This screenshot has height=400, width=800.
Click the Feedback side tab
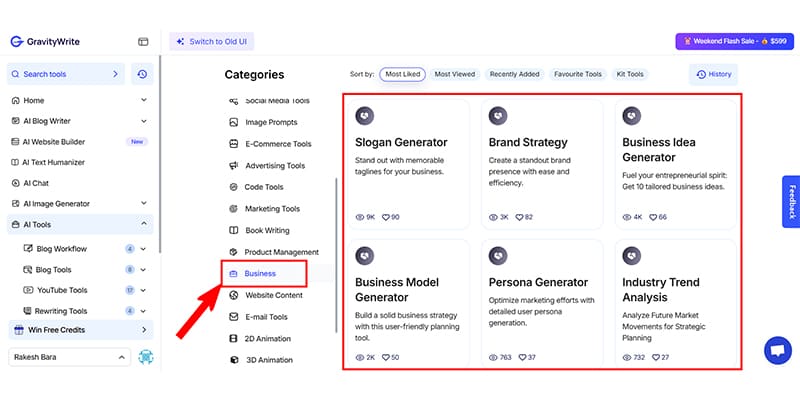(x=791, y=202)
